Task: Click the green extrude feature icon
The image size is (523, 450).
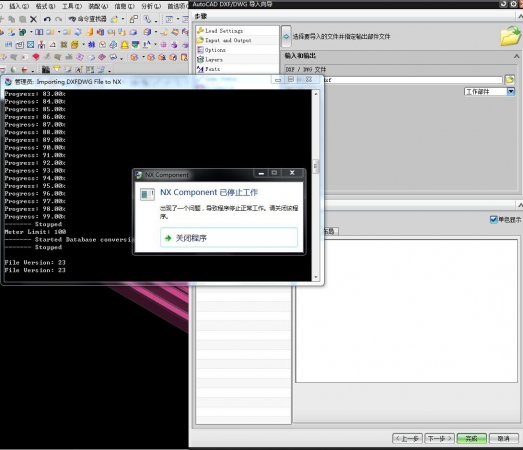Action: coord(22,32)
